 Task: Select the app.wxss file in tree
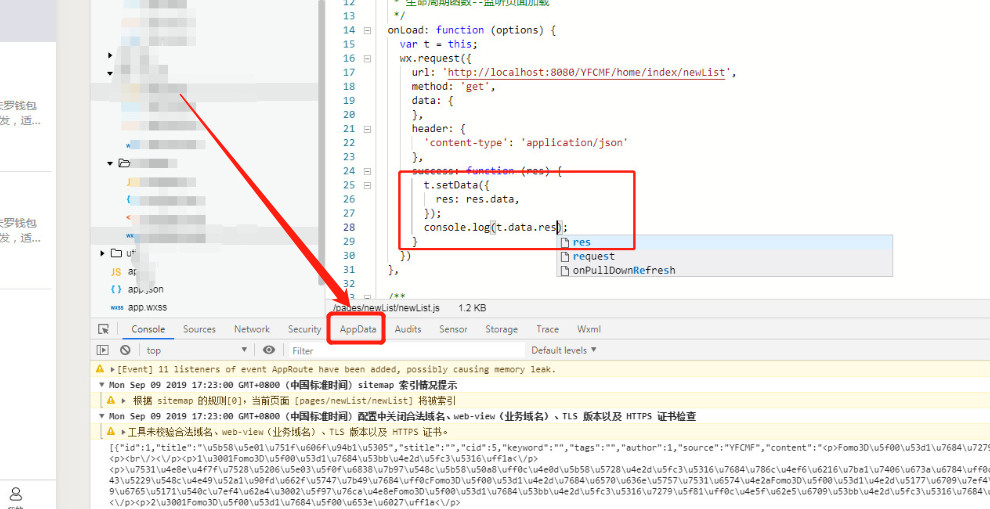point(146,307)
